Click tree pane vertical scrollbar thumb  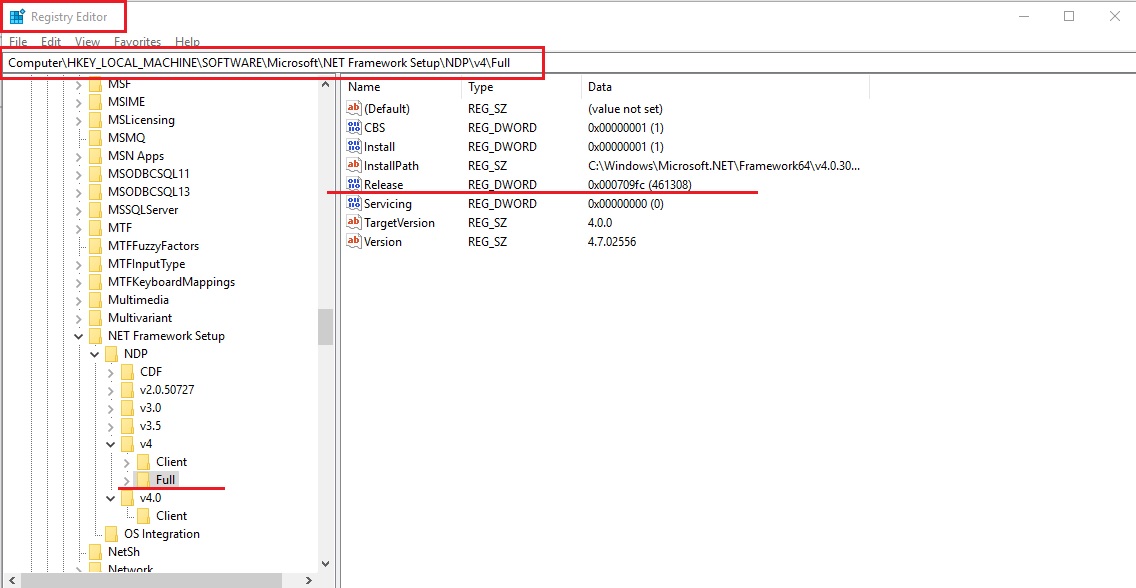(325, 327)
